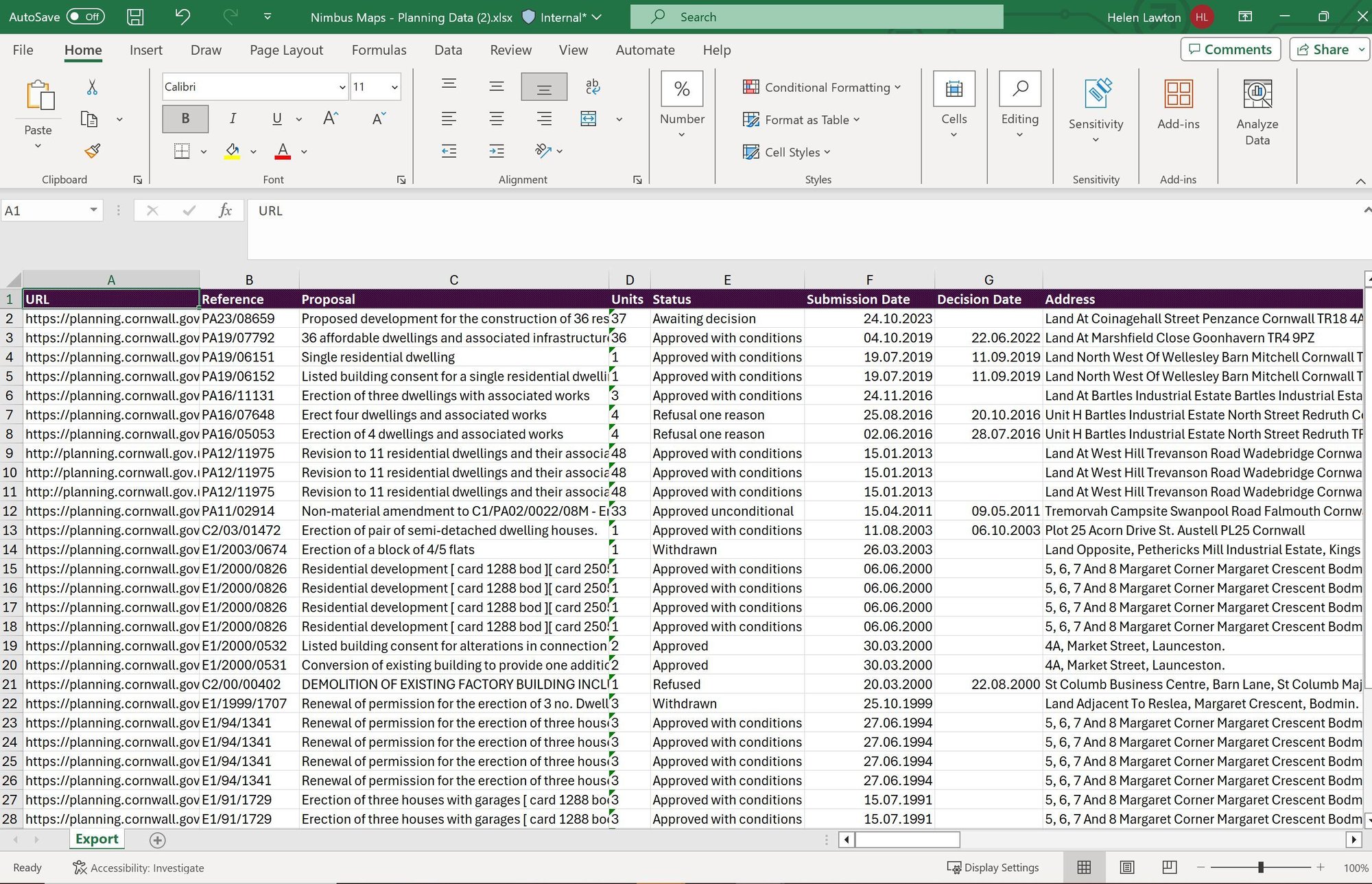Open the font name dropdown
This screenshot has width=1372, height=884.
tap(342, 86)
